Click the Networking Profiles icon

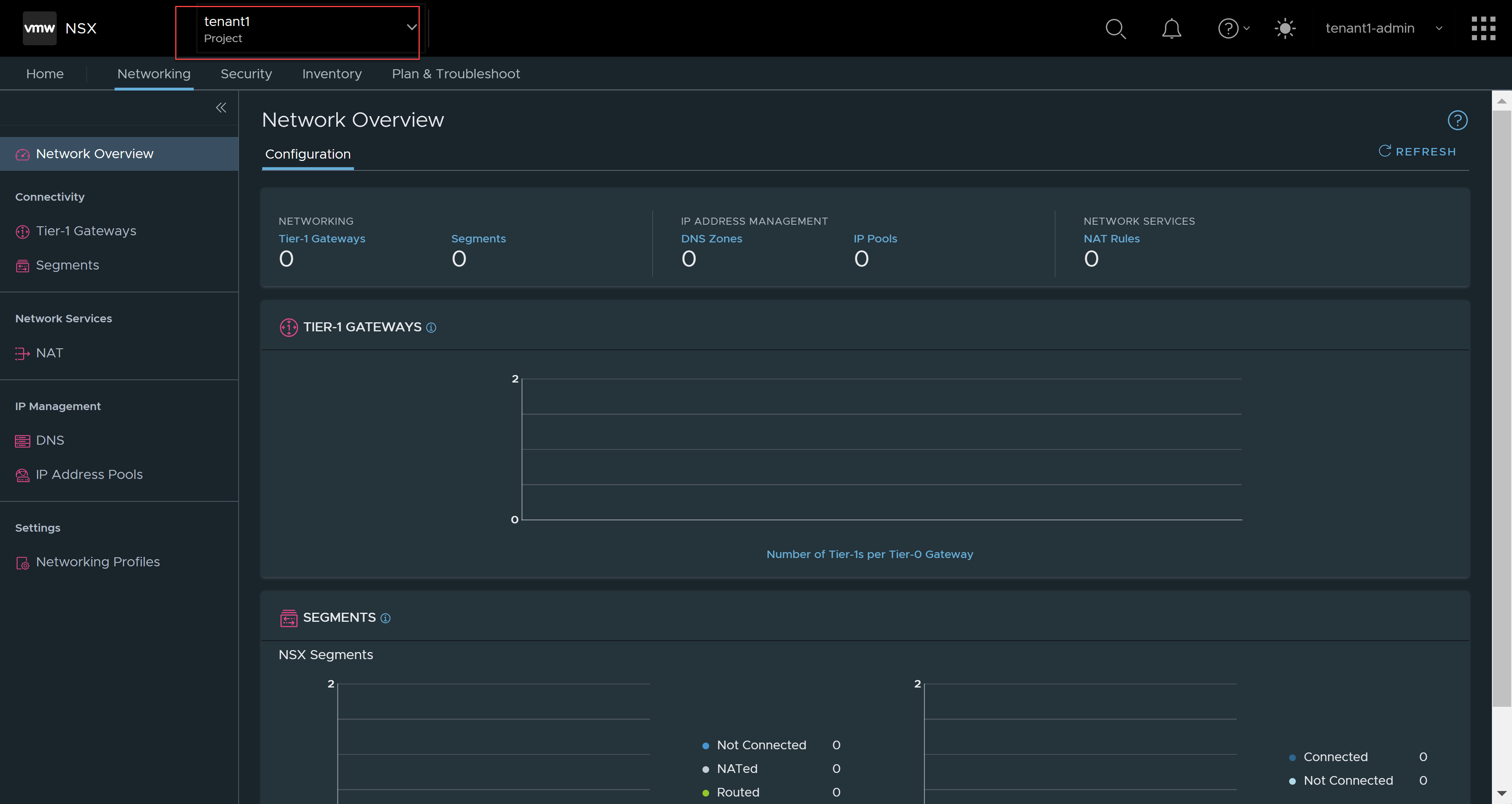click(x=22, y=563)
